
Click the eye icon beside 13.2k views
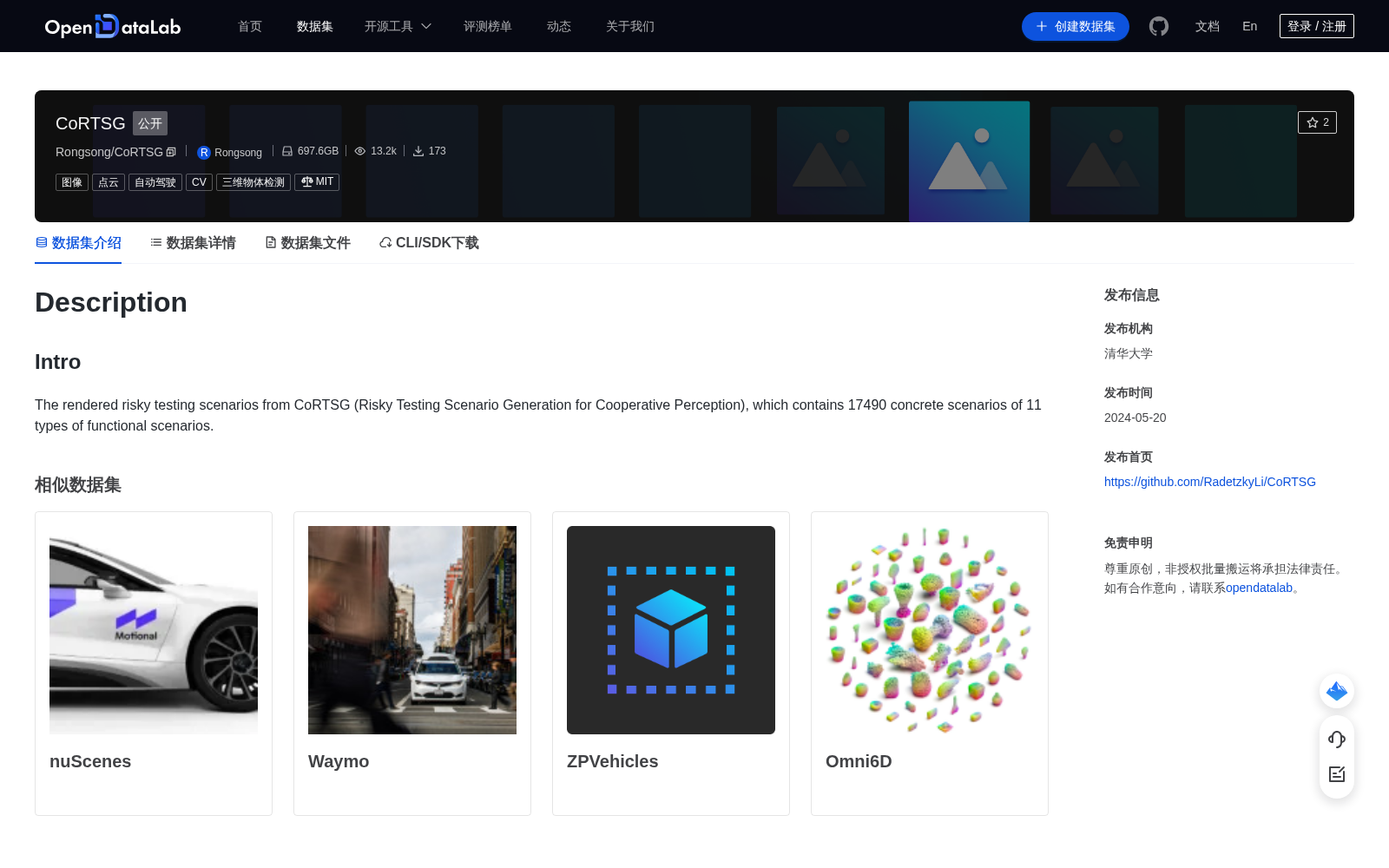(360, 151)
